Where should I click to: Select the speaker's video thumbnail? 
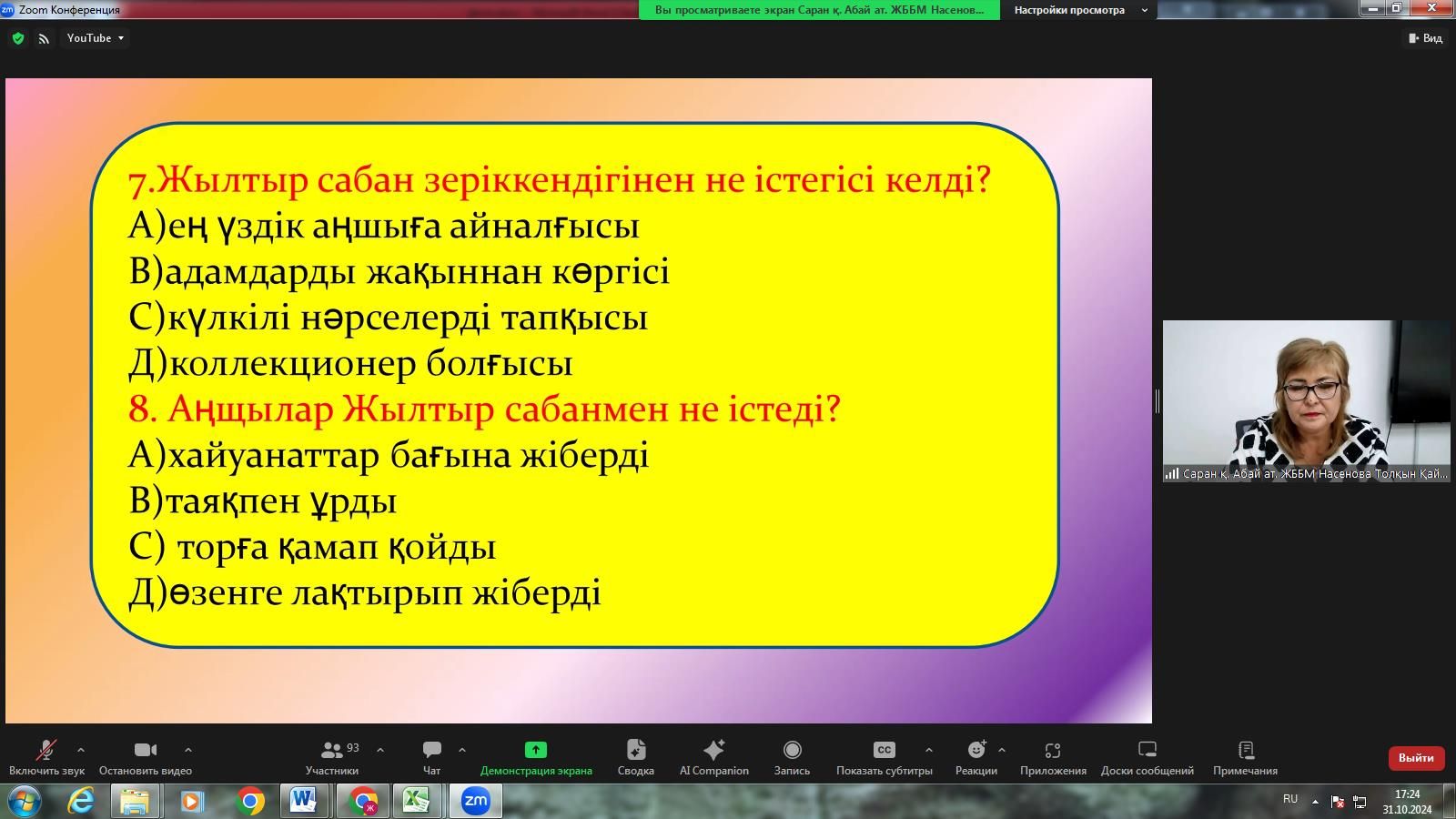pyautogui.click(x=1306, y=400)
